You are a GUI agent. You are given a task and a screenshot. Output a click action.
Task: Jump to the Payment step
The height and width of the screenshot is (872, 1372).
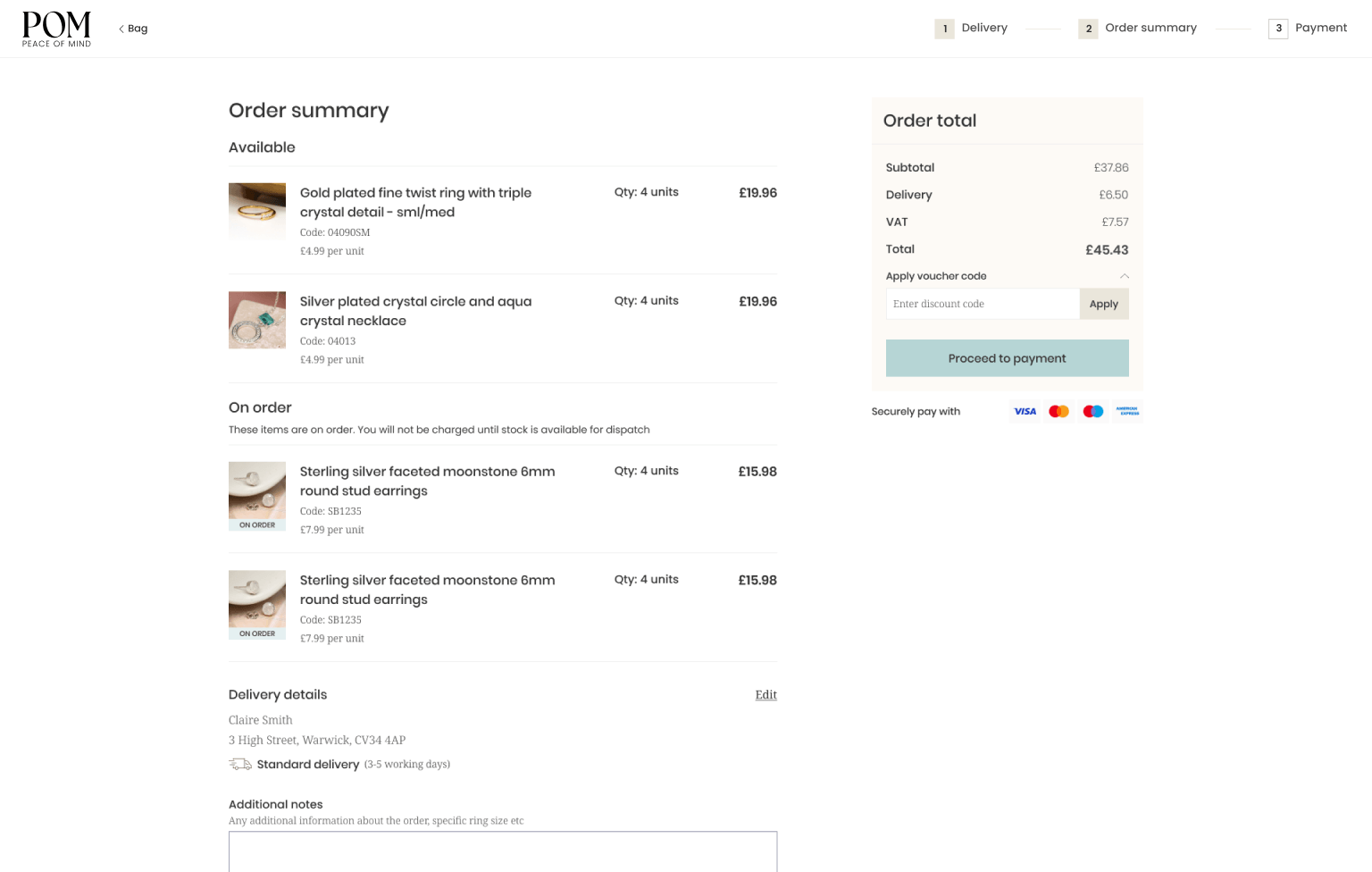[1308, 29]
